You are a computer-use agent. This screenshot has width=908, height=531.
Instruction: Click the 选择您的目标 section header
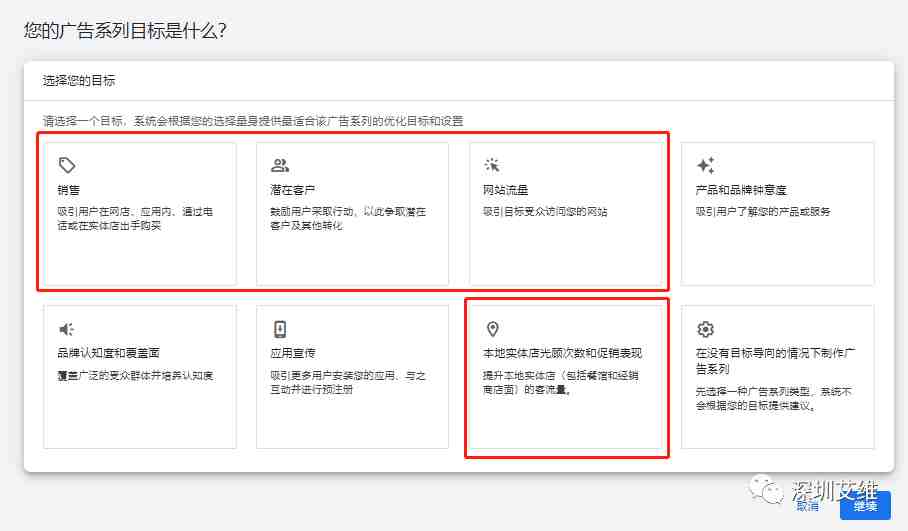point(79,80)
